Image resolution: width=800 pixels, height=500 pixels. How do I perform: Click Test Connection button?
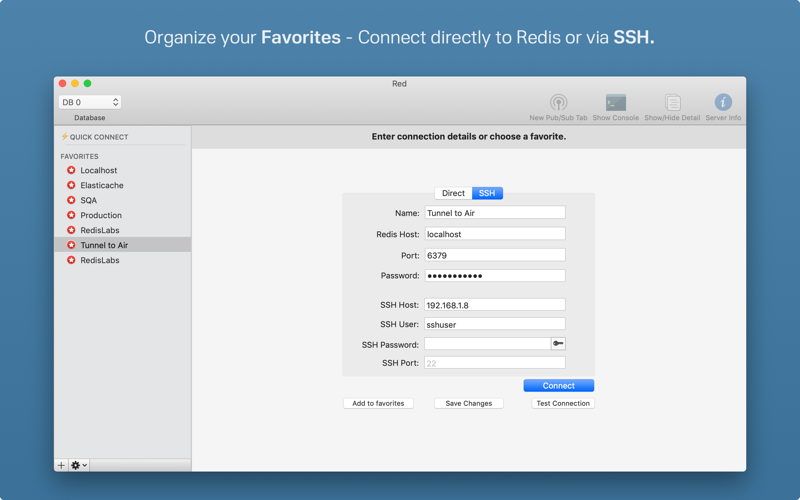pyautogui.click(x=563, y=403)
